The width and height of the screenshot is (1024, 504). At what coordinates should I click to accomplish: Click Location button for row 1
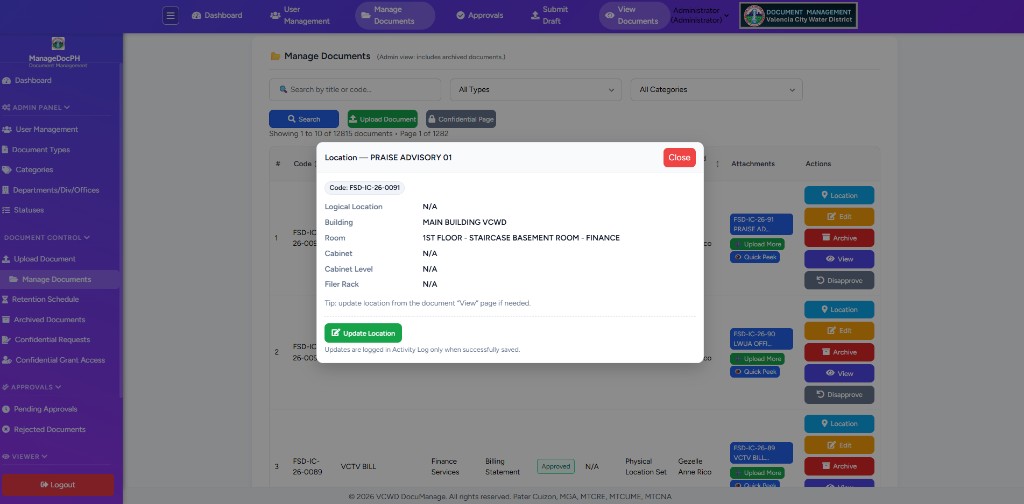click(x=839, y=195)
